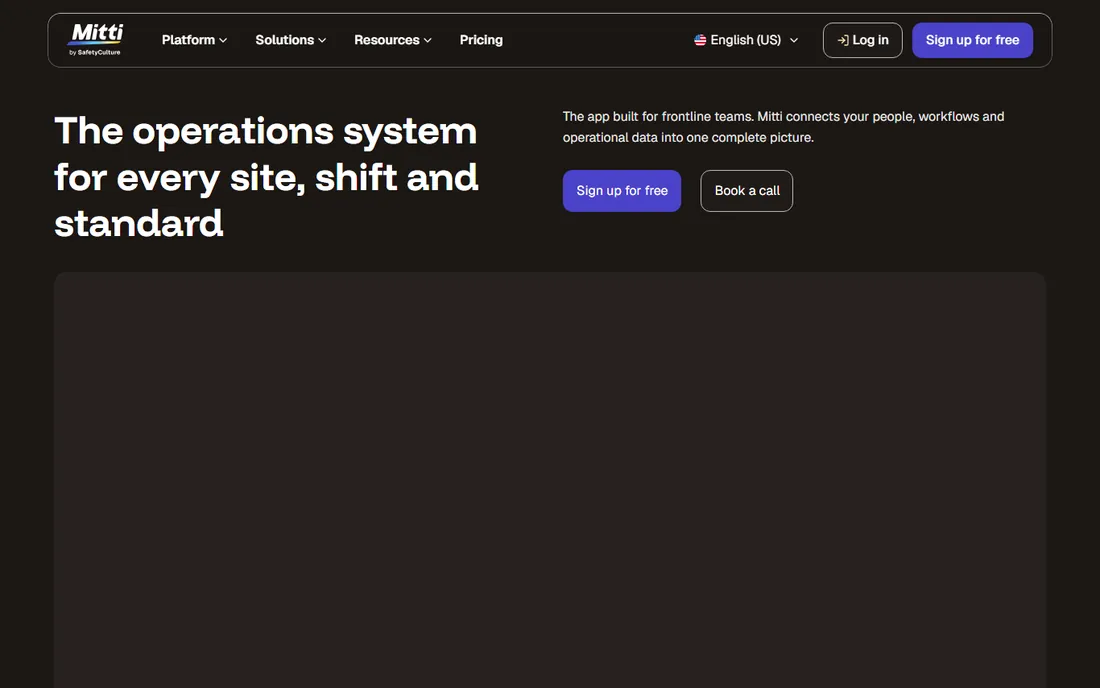Click the 'The app built for frontline teams' paragraph
This screenshot has height=688, width=1100.
(783, 127)
